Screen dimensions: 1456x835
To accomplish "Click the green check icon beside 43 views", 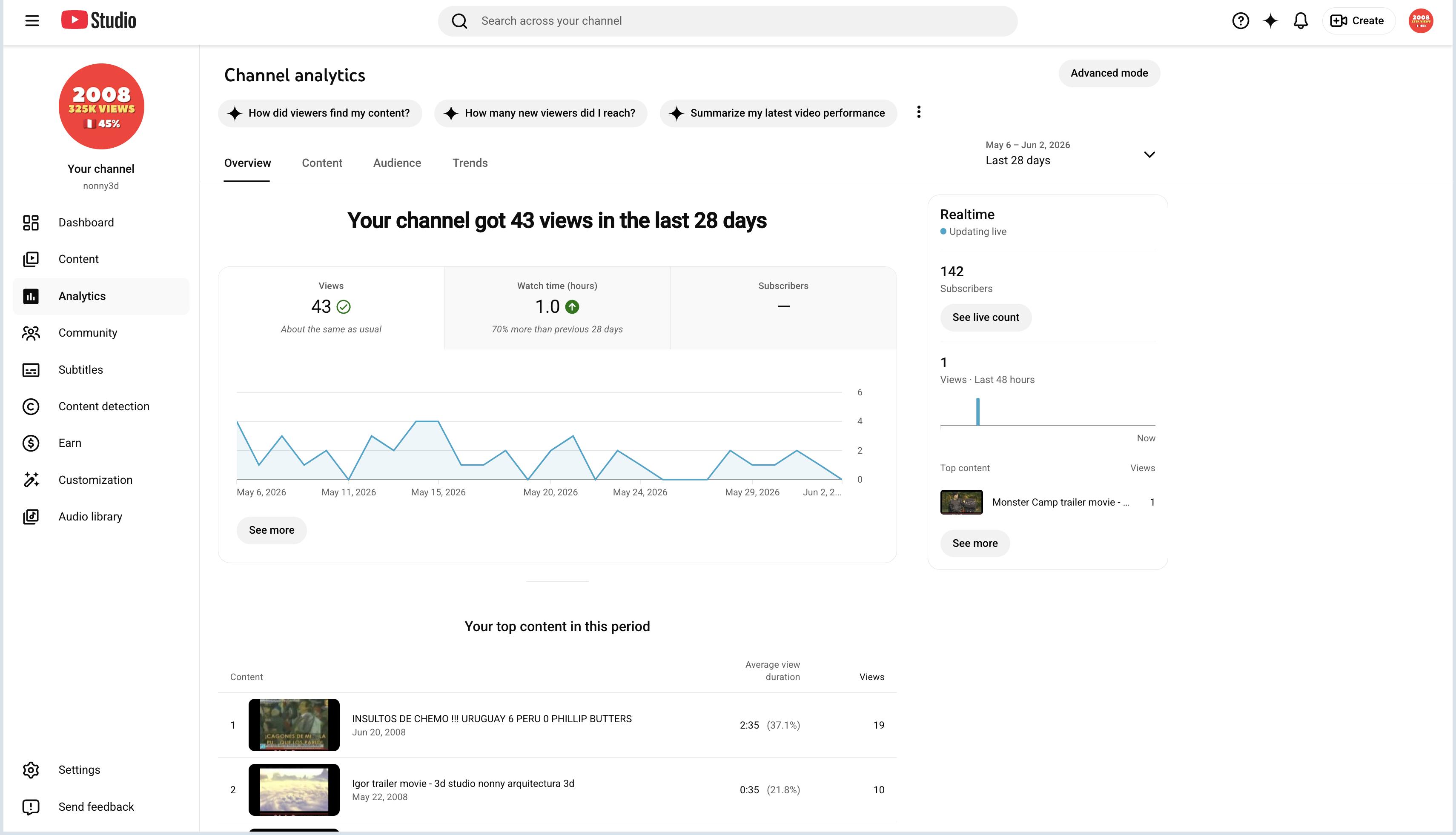I will pos(344,307).
